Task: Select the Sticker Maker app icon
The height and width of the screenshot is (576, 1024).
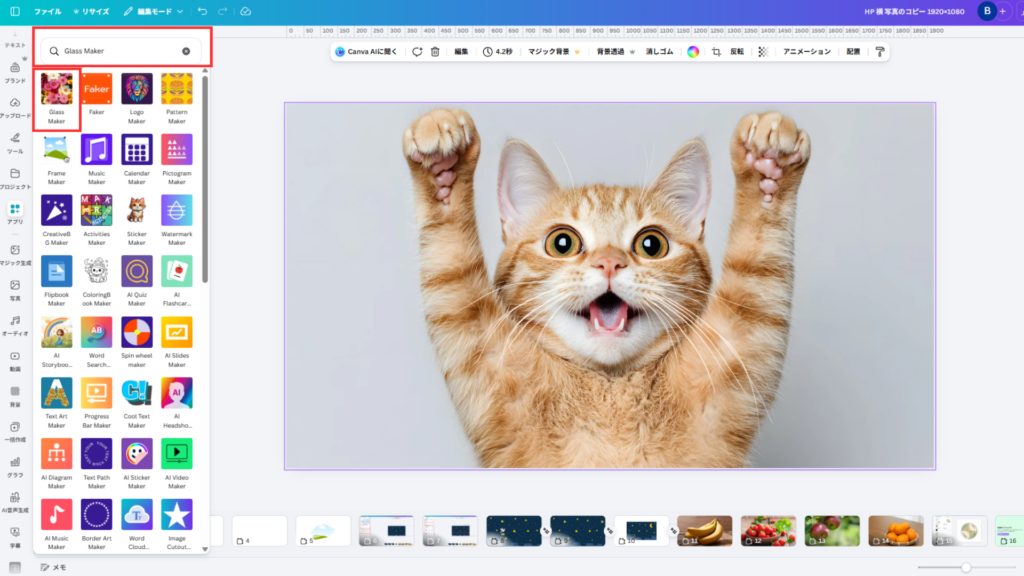Action: (137, 210)
